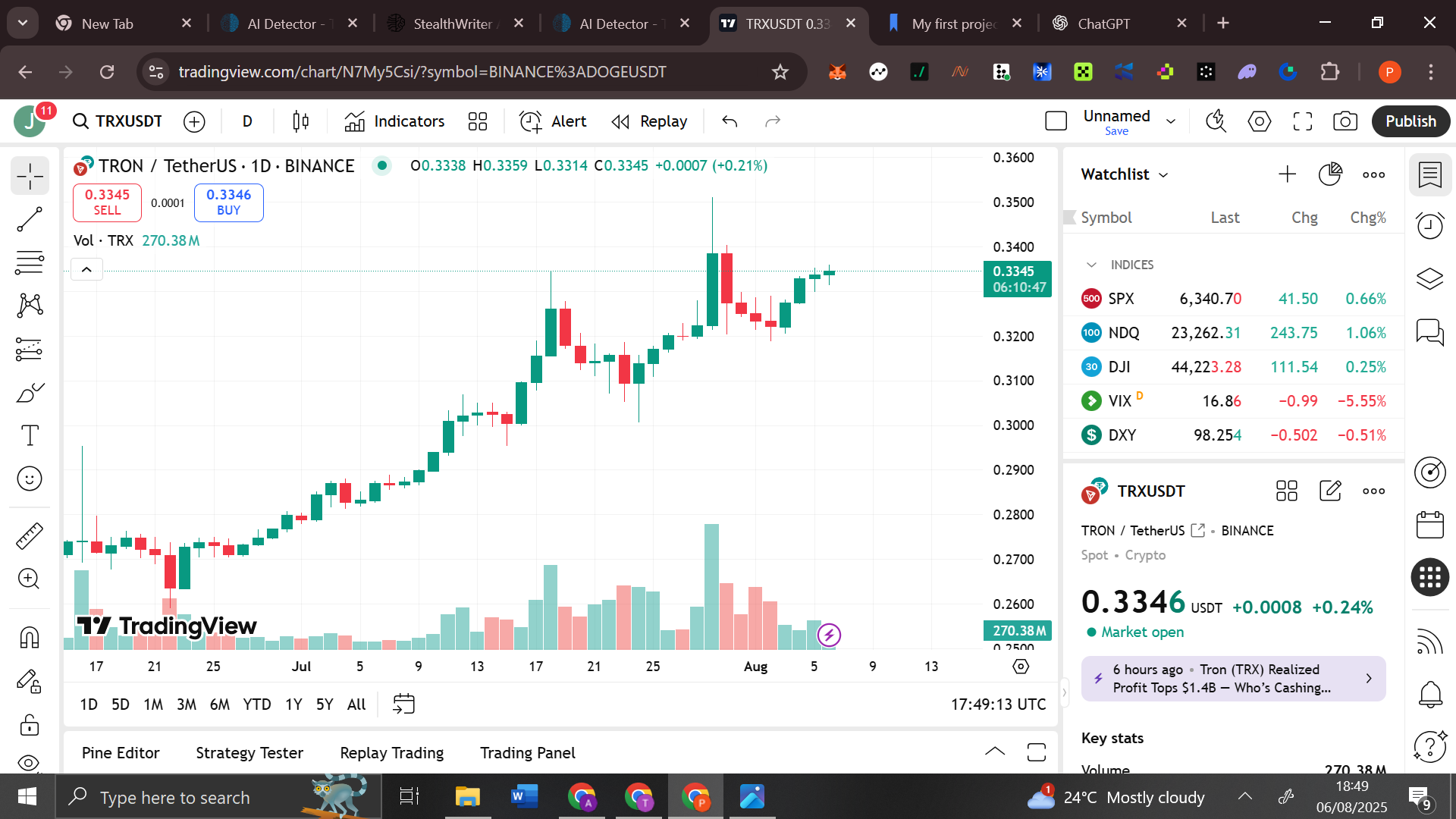Select the brush drawing tool
The height and width of the screenshot is (819, 1456).
click(30, 393)
